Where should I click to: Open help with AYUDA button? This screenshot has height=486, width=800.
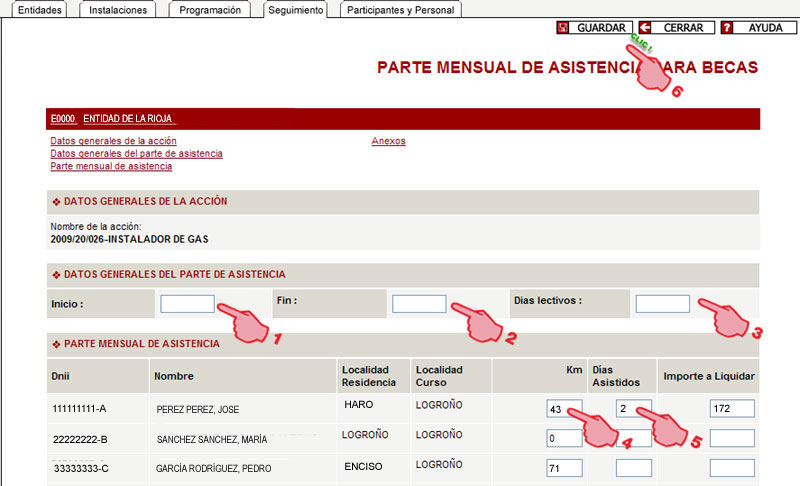[759, 28]
